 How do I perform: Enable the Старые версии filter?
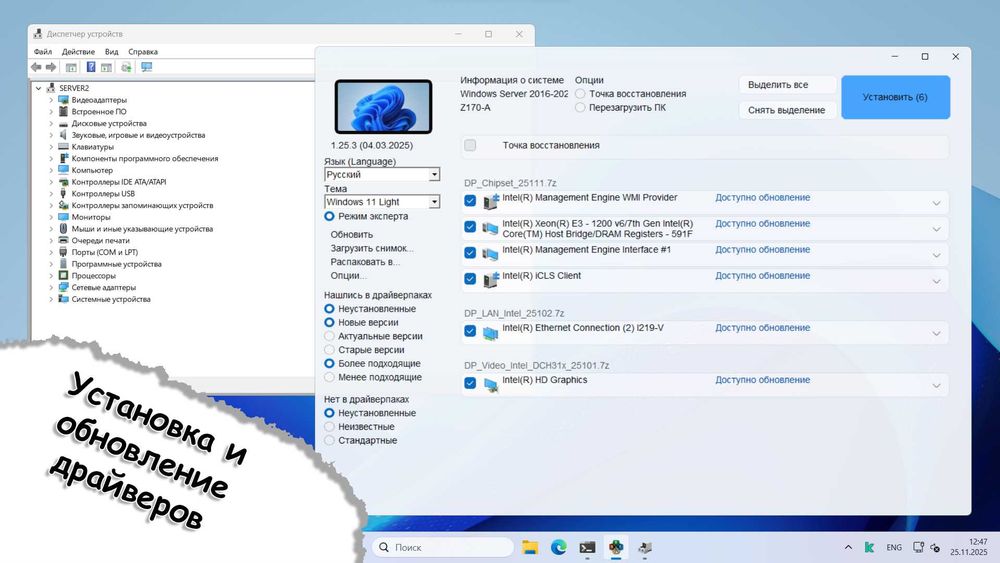point(329,349)
